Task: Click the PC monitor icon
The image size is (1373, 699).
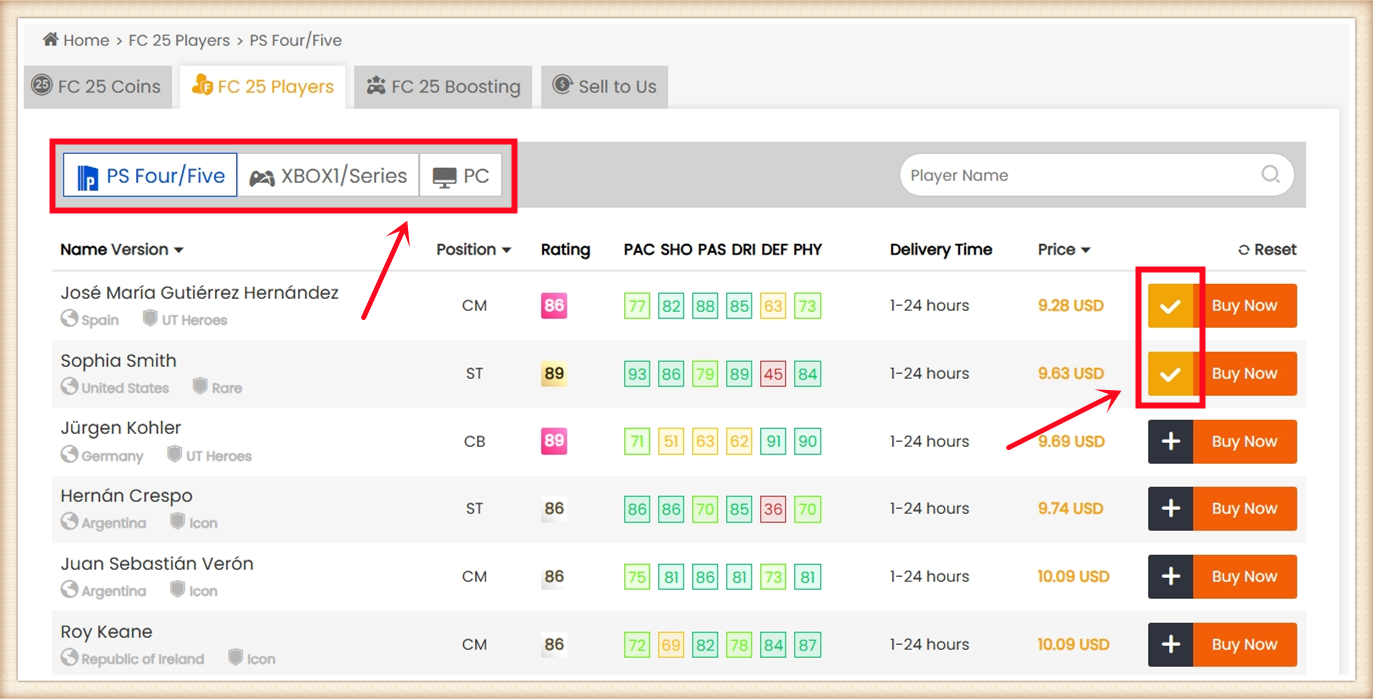Action: pyautogui.click(x=444, y=178)
